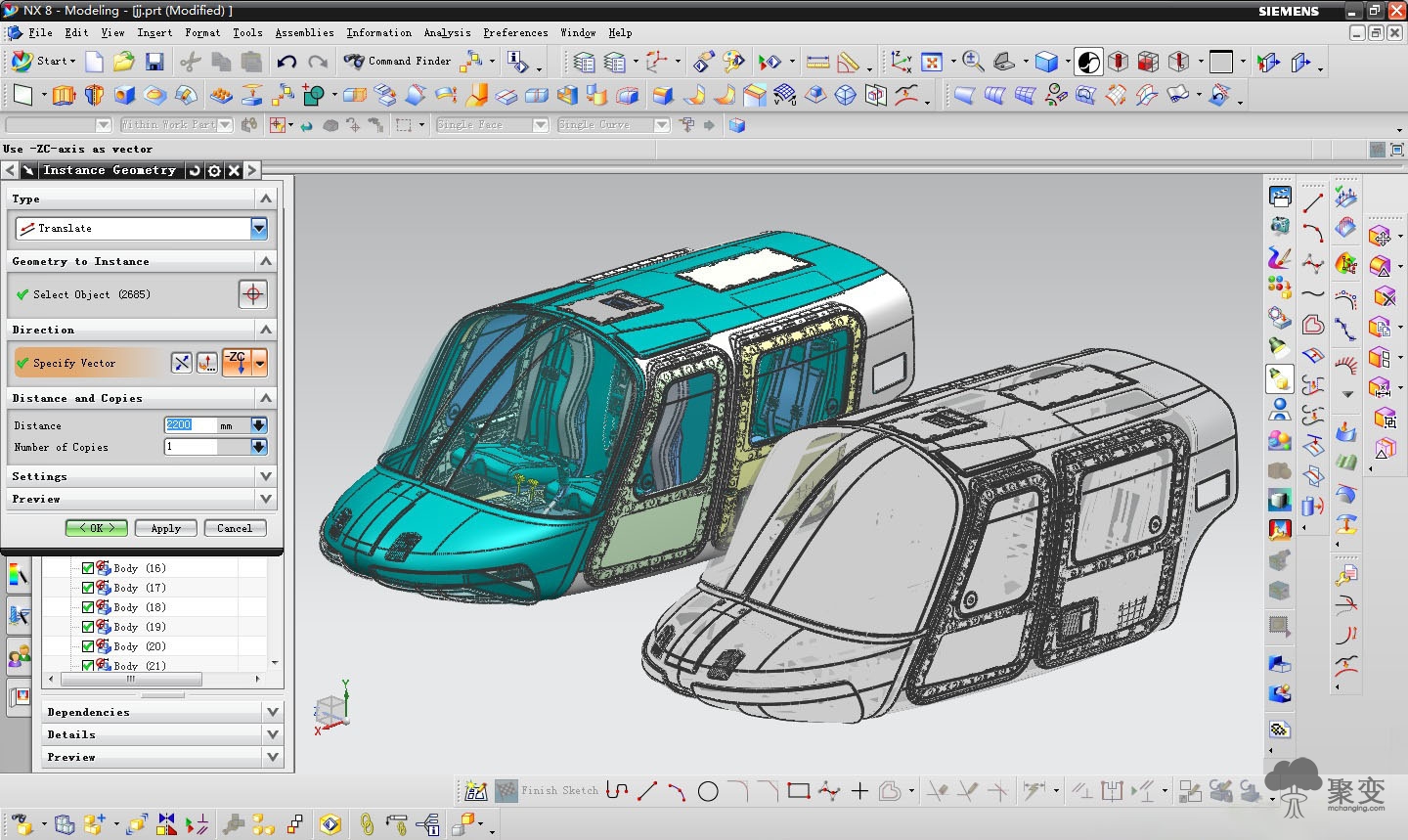Image resolution: width=1408 pixels, height=840 pixels.
Task: Click the New file icon
Action: [94, 63]
